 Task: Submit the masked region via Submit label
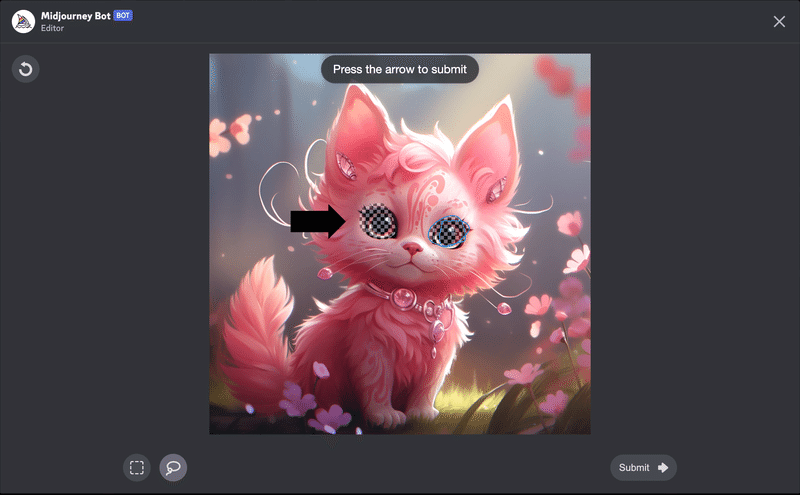tap(634, 467)
